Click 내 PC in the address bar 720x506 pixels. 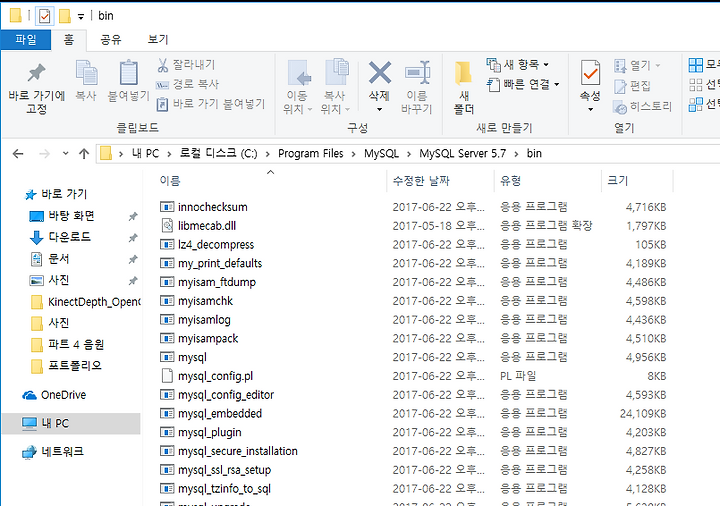point(145,153)
